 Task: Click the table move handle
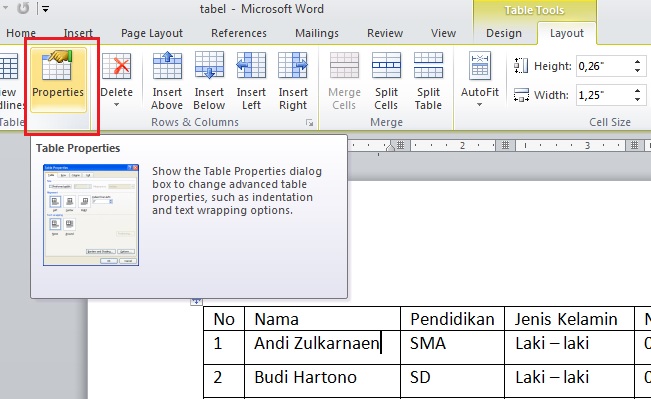tap(196, 301)
